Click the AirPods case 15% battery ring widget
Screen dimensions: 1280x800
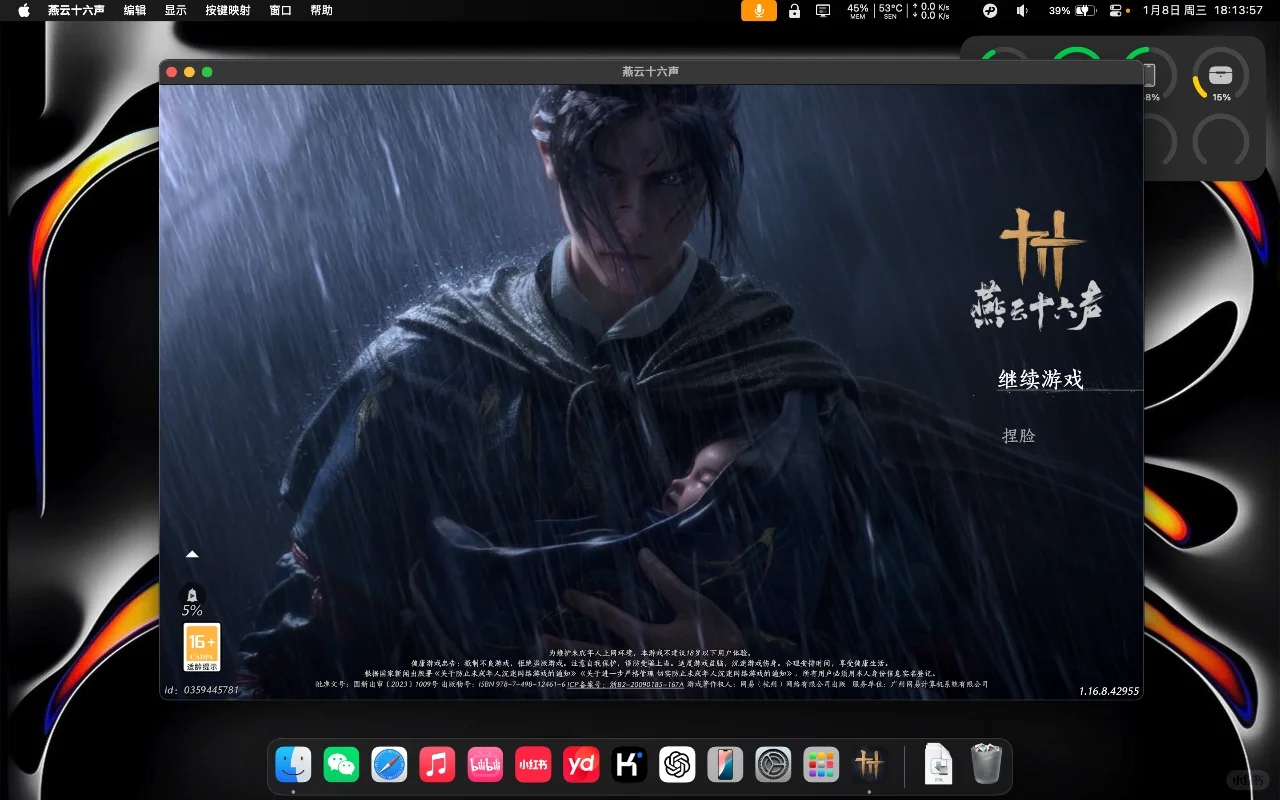(1221, 75)
